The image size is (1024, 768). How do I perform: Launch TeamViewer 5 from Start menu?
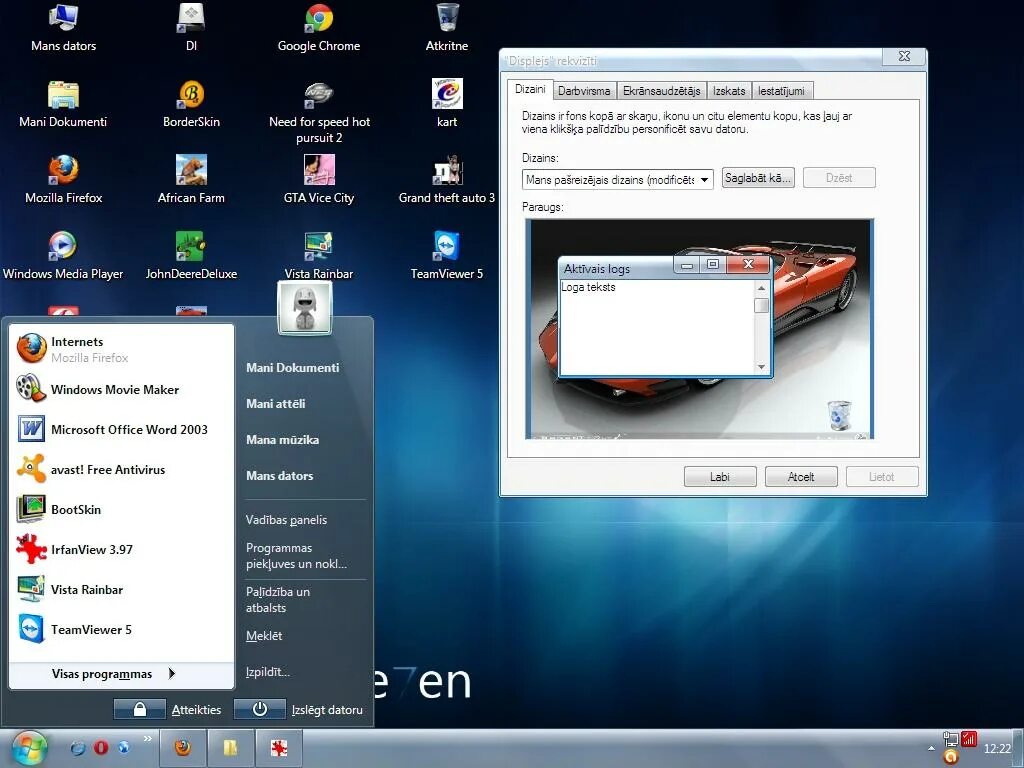121,630
